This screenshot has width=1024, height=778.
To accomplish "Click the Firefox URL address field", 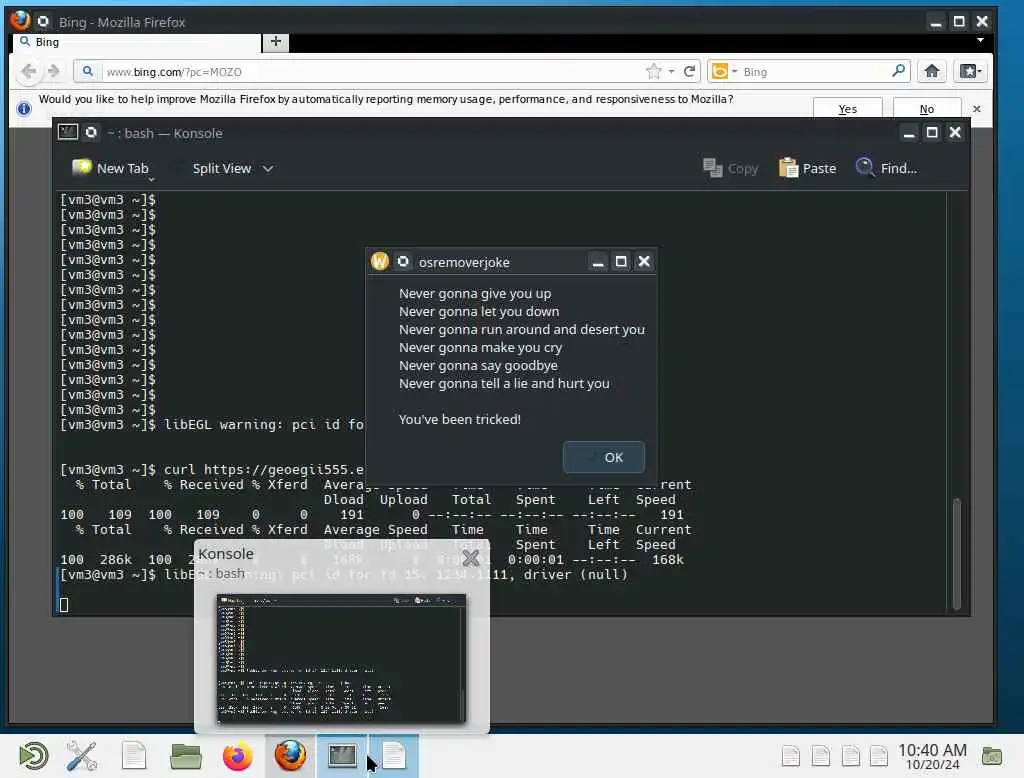I will (372, 72).
